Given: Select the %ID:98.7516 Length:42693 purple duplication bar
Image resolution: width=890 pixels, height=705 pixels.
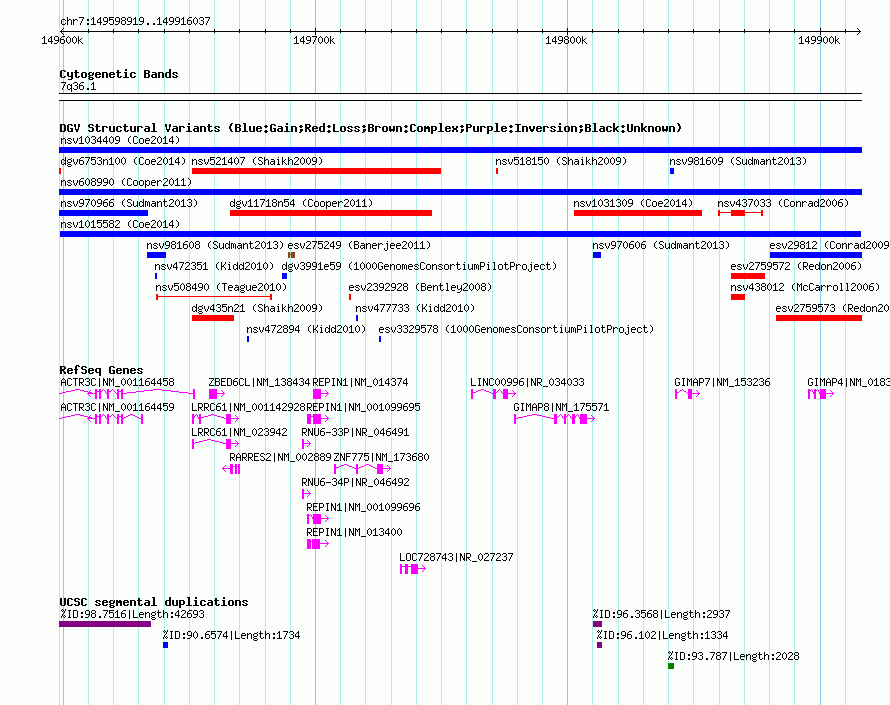Looking at the screenshot, I should [105, 624].
